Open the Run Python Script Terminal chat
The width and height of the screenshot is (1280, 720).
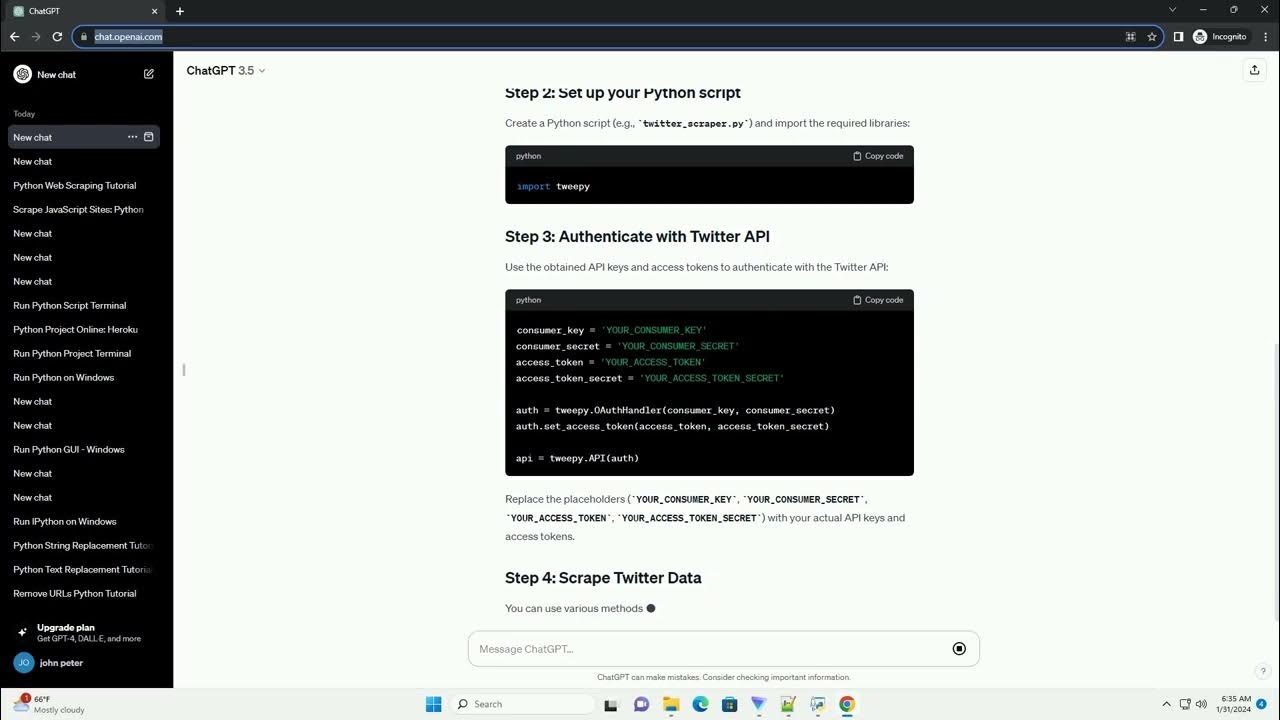tap(84, 305)
